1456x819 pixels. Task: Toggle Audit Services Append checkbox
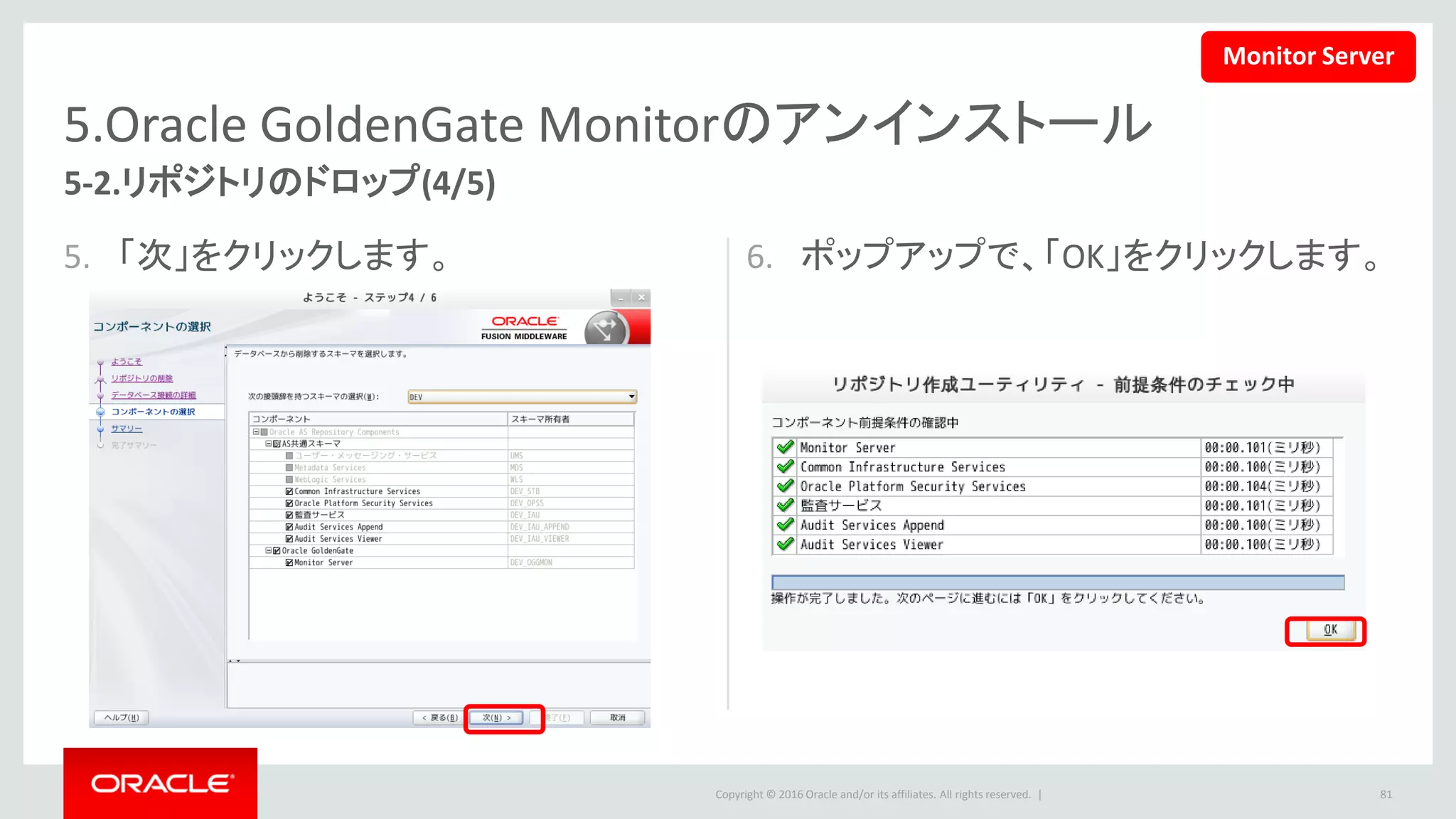(x=289, y=527)
